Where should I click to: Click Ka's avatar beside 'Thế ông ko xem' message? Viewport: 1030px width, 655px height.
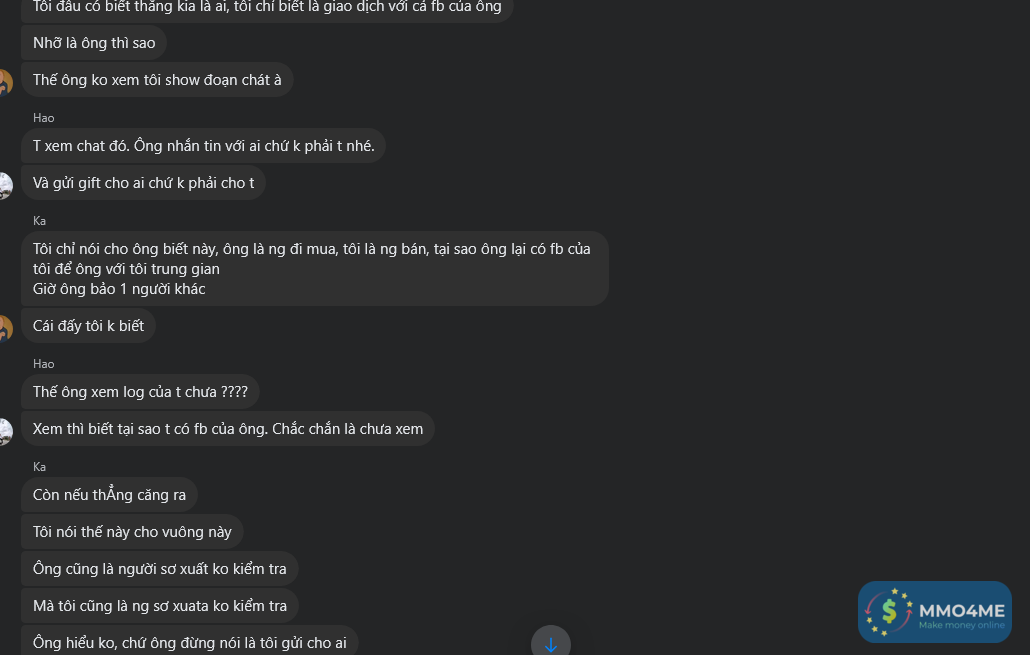click(4, 82)
